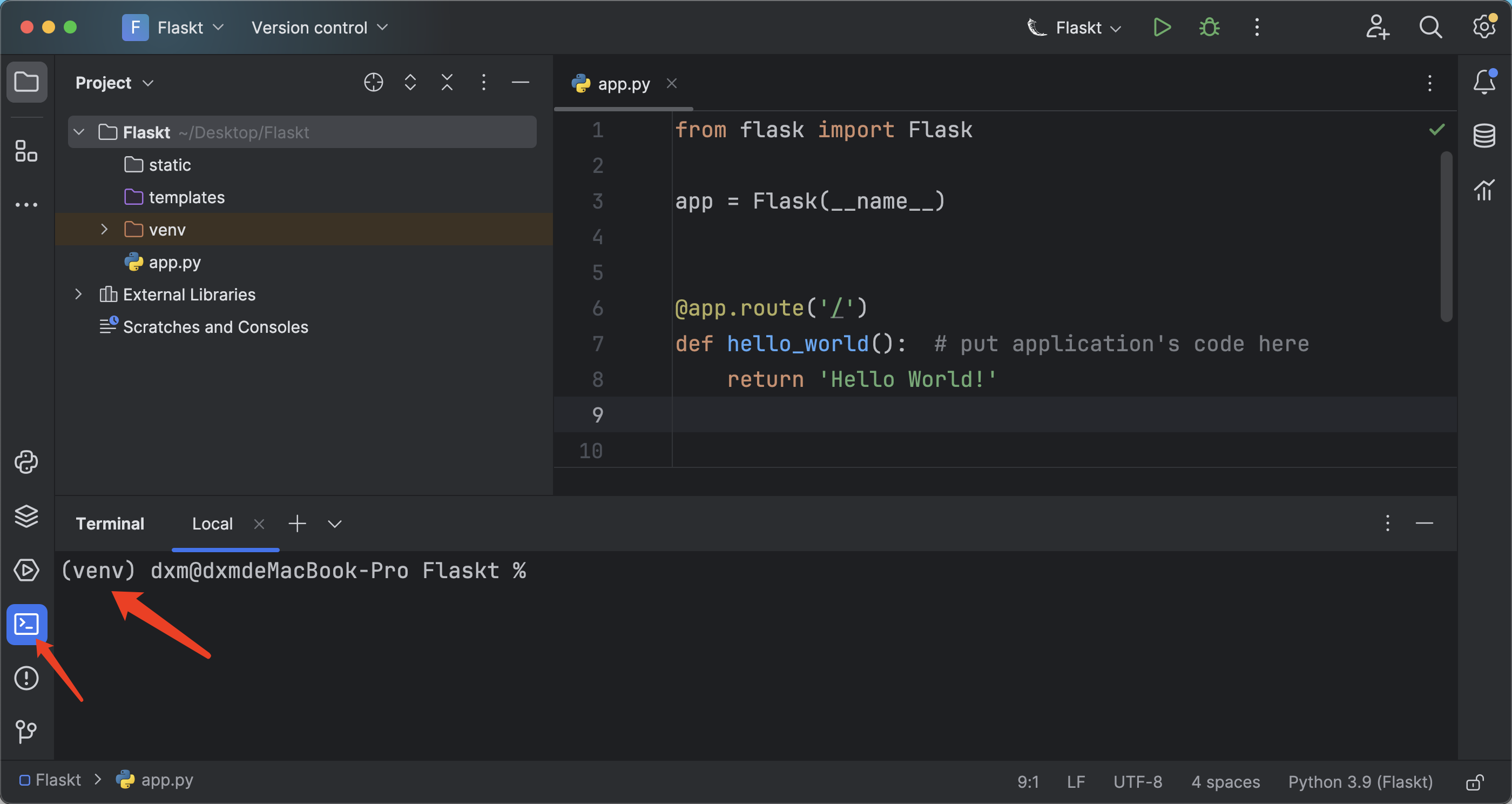This screenshot has width=1512, height=804.
Task: Expand External Libraries node
Action: 78,293
